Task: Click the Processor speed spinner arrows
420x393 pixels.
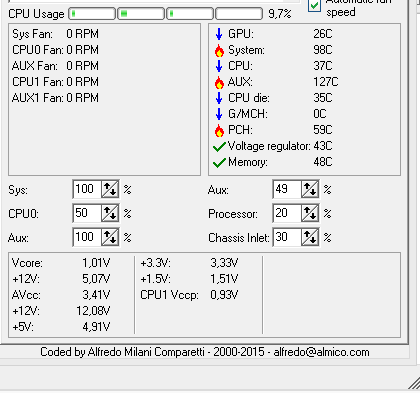Action: click(x=310, y=213)
